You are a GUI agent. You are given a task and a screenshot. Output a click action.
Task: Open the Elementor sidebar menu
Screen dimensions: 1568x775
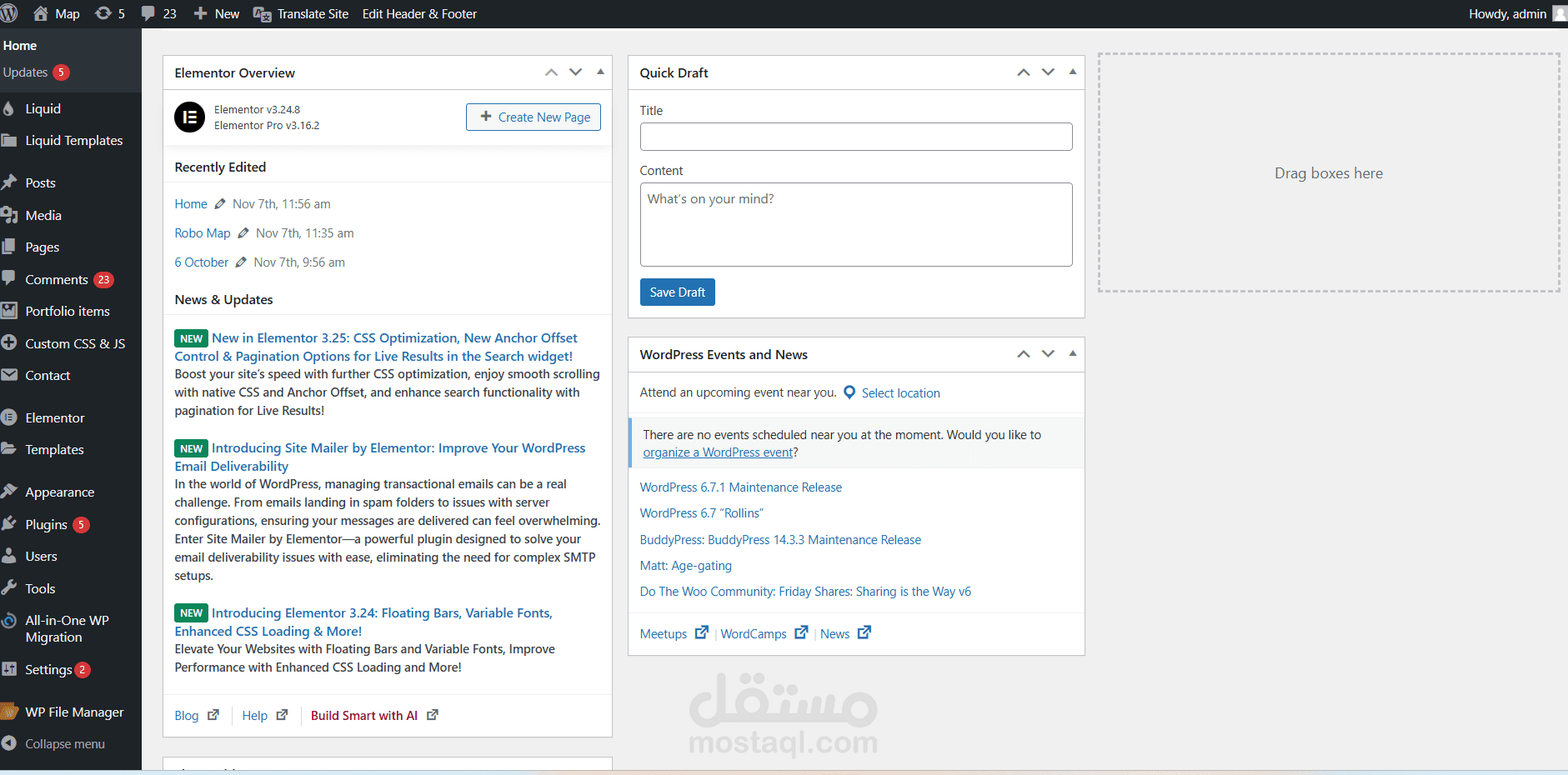[x=54, y=417]
